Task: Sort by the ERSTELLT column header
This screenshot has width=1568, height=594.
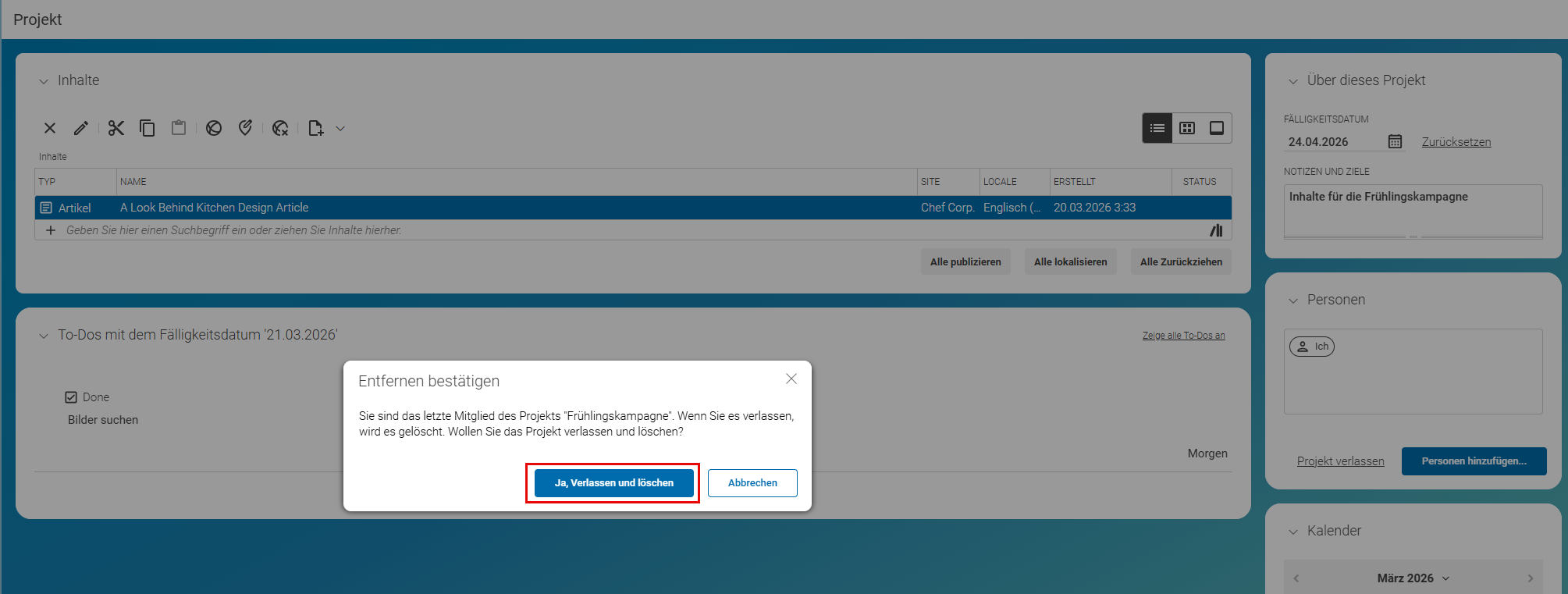Action: tap(1111, 182)
